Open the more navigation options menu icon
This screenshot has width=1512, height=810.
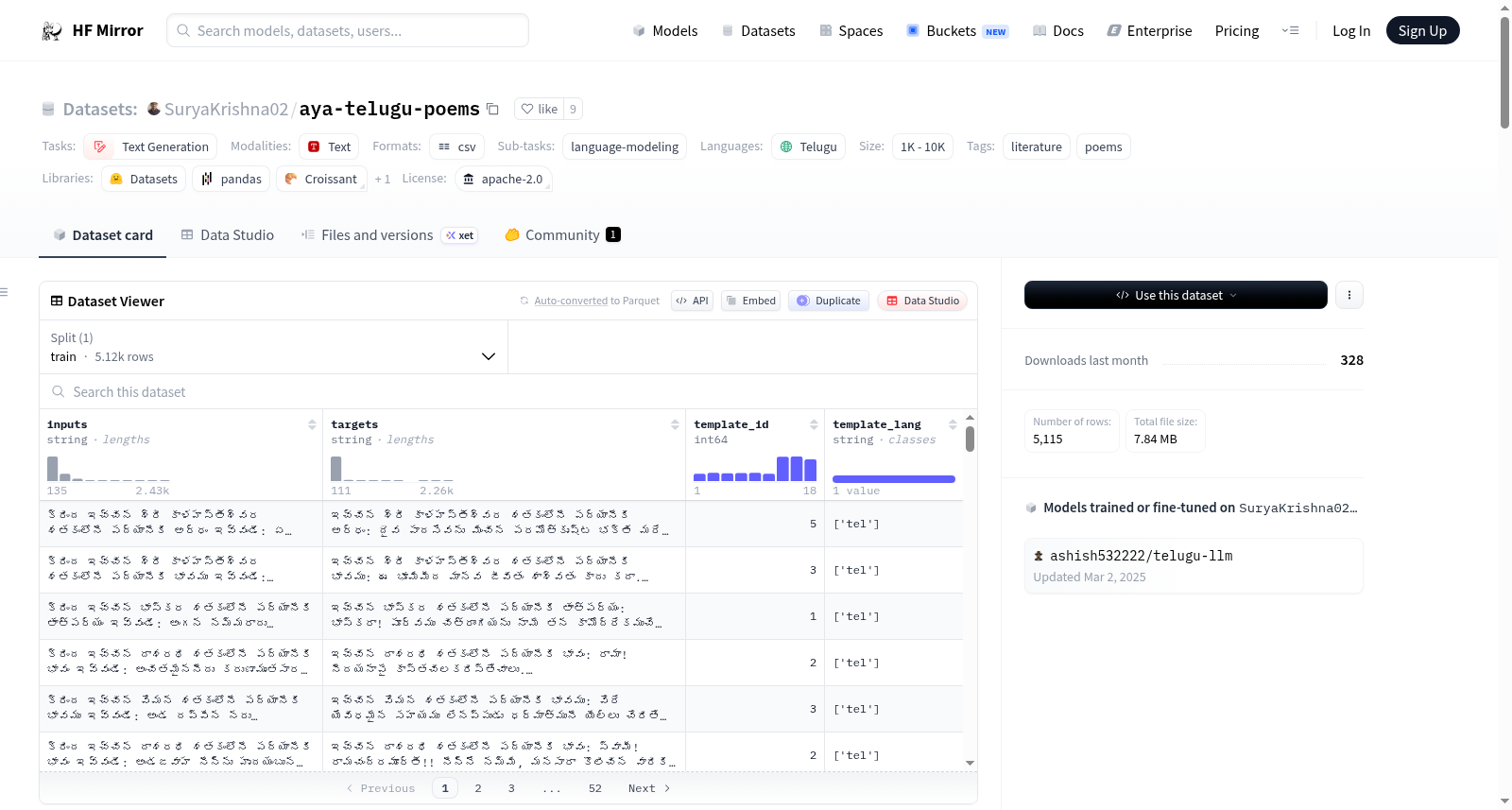(x=1290, y=31)
